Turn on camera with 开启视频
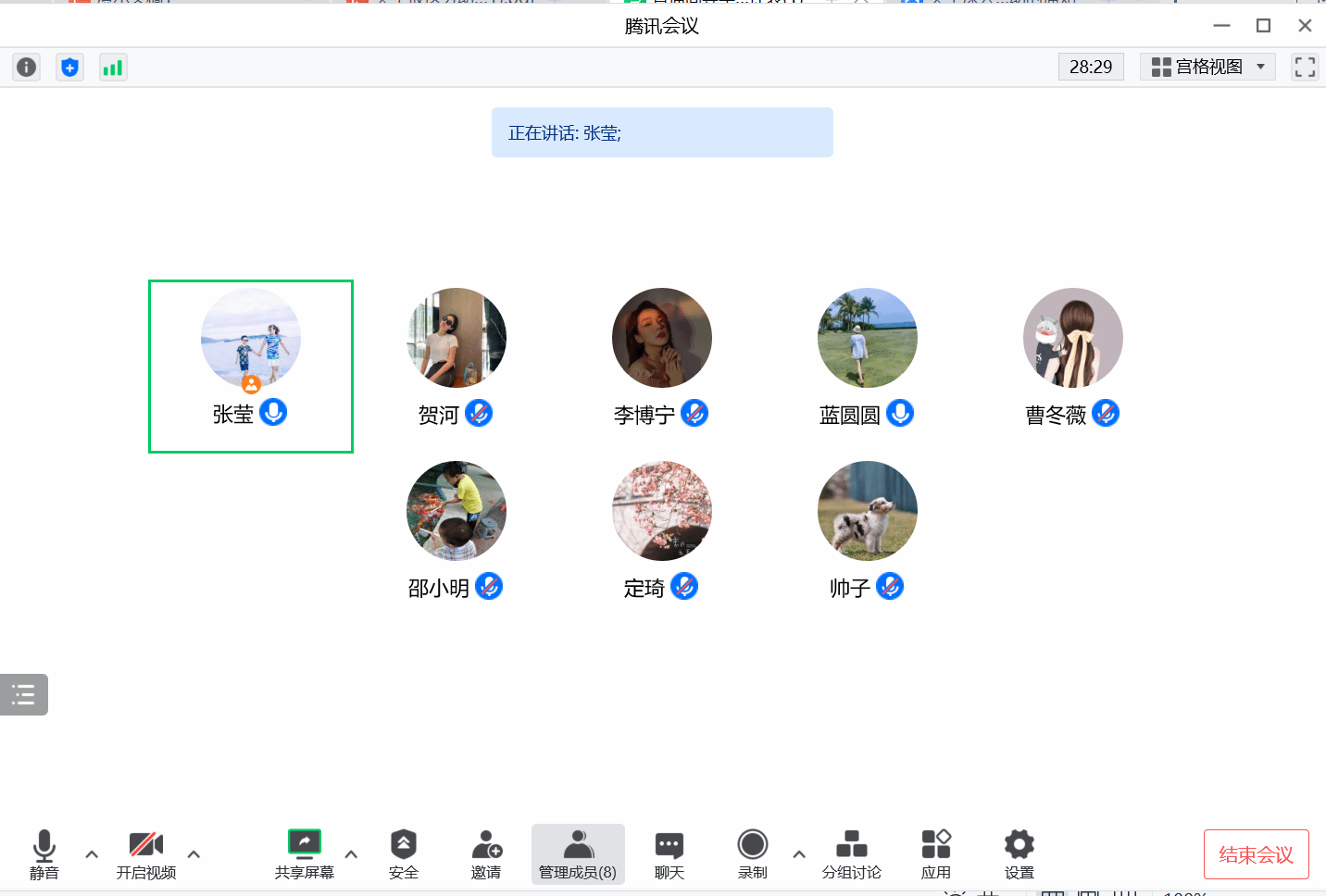The image size is (1326, 896). pyautogui.click(x=146, y=854)
